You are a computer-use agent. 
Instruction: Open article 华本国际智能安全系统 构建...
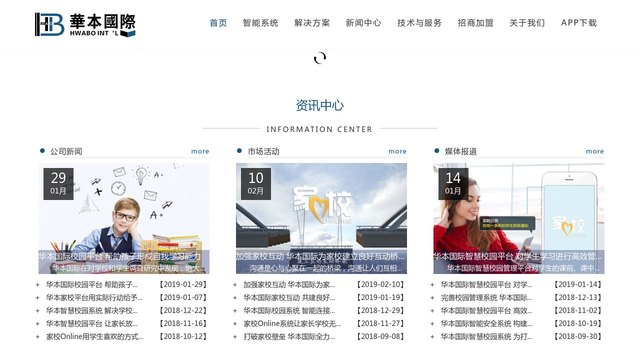[487, 324]
